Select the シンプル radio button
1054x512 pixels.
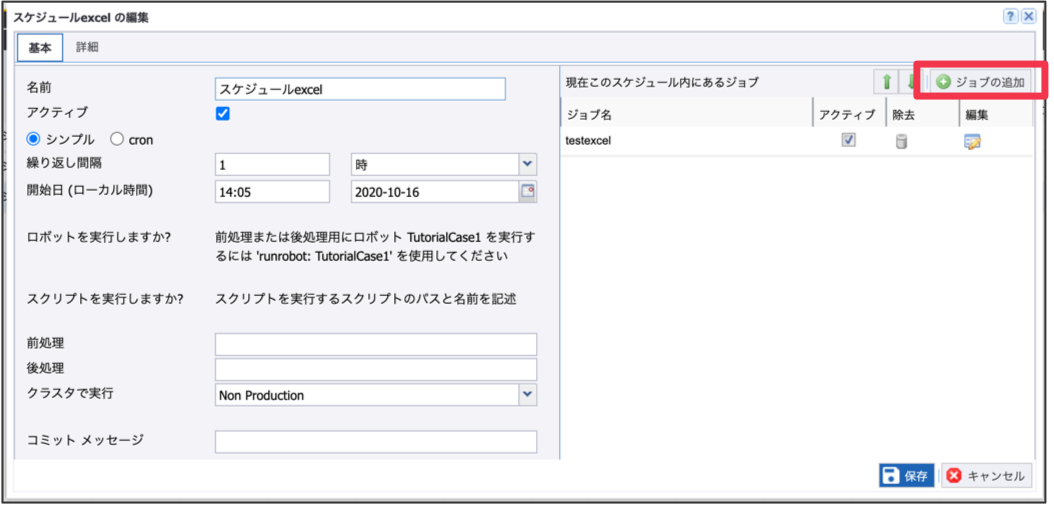[33, 139]
